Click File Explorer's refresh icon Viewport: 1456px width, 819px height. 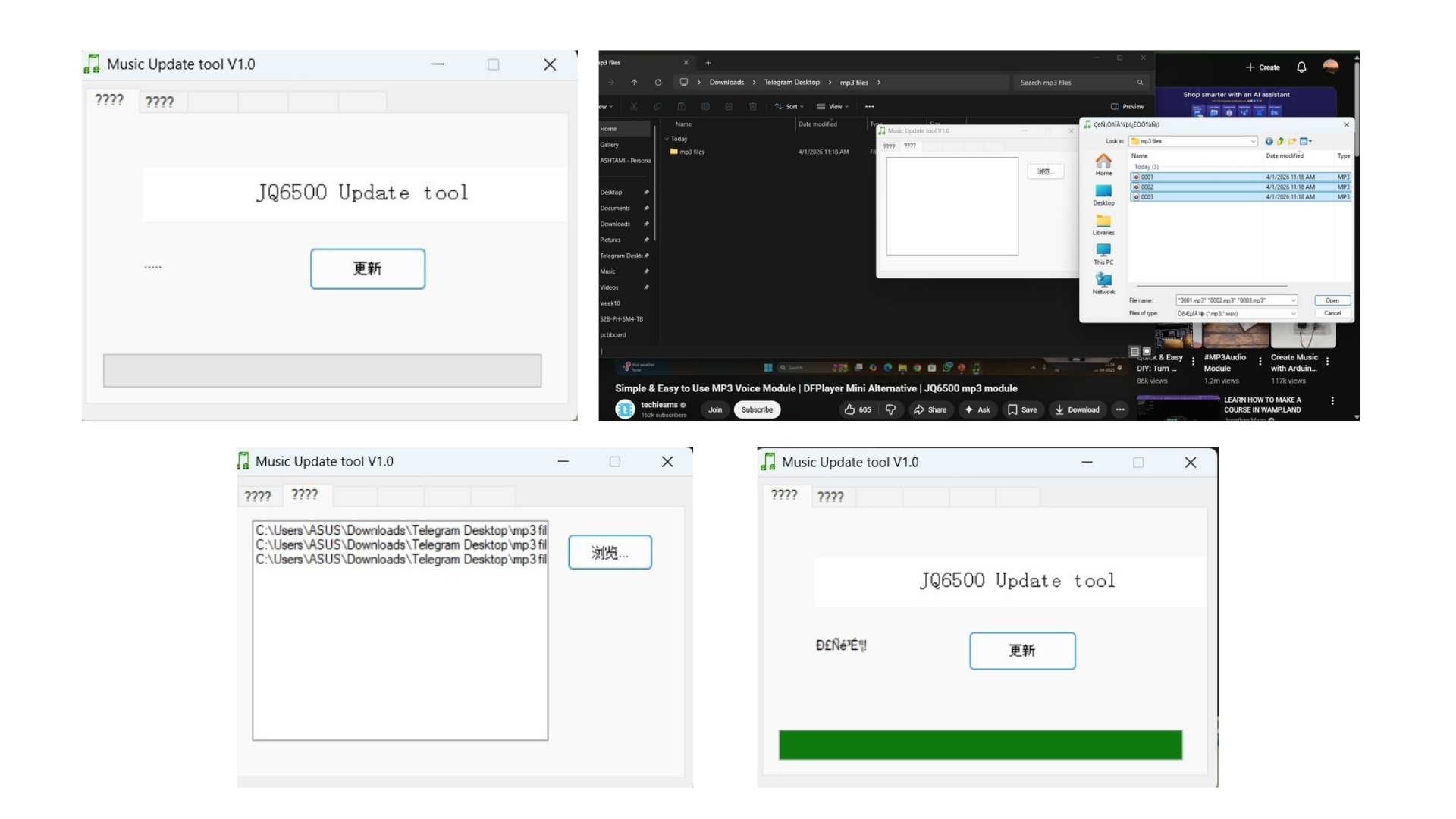pos(657,83)
